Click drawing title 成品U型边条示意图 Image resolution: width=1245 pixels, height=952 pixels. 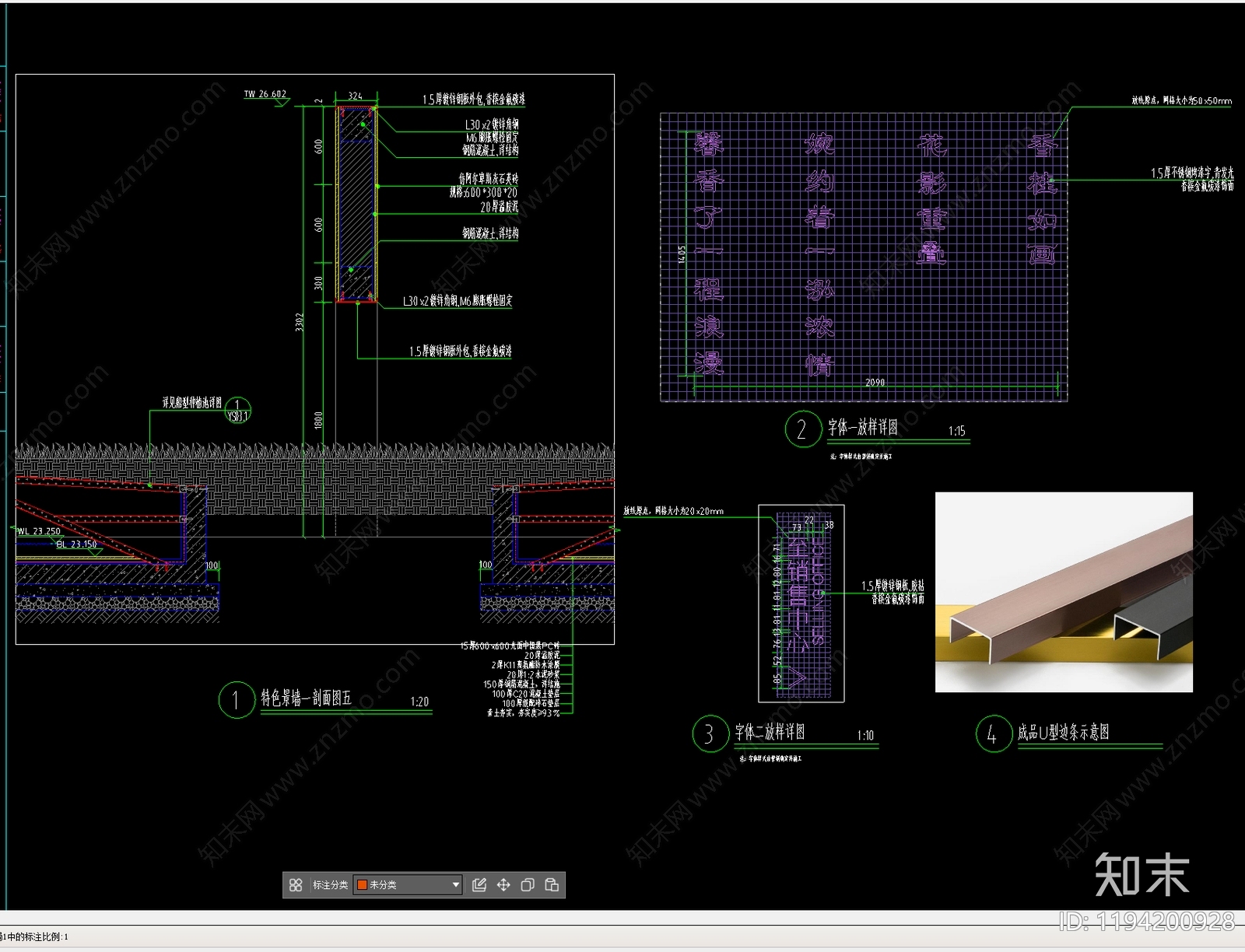pos(1063,732)
